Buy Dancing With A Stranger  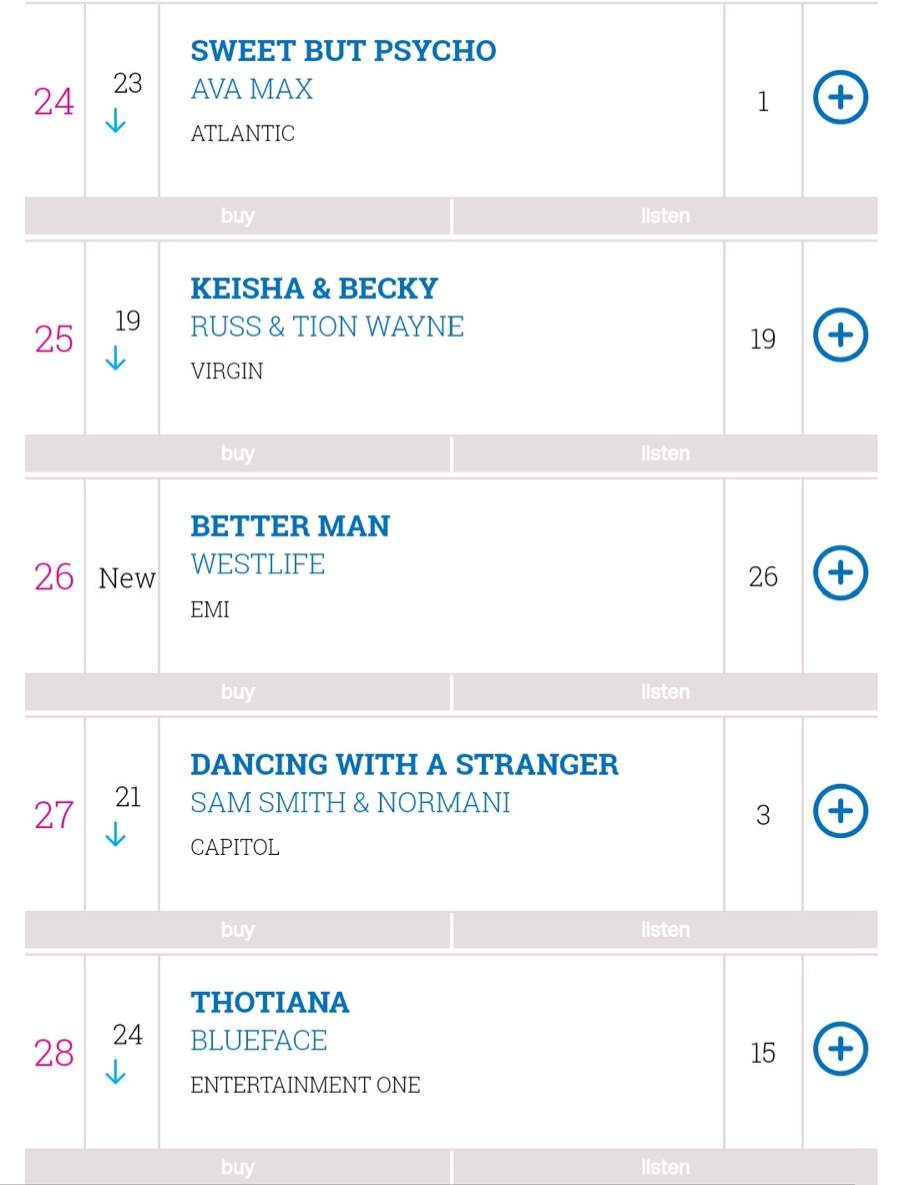coord(238,930)
